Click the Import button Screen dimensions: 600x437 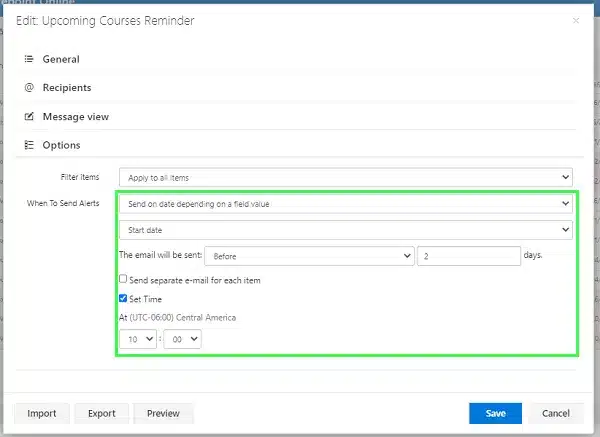42,413
